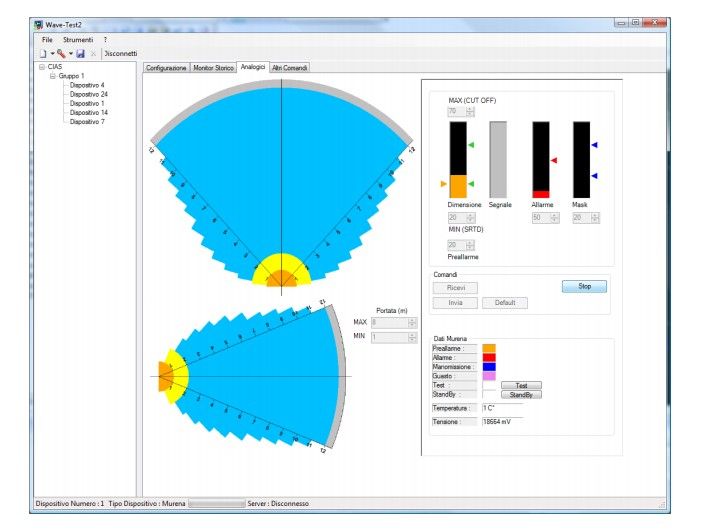This screenshot has height=531, width=703.
Task: Click the greyed-out delete X toolbar icon
Action: pos(93,54)
